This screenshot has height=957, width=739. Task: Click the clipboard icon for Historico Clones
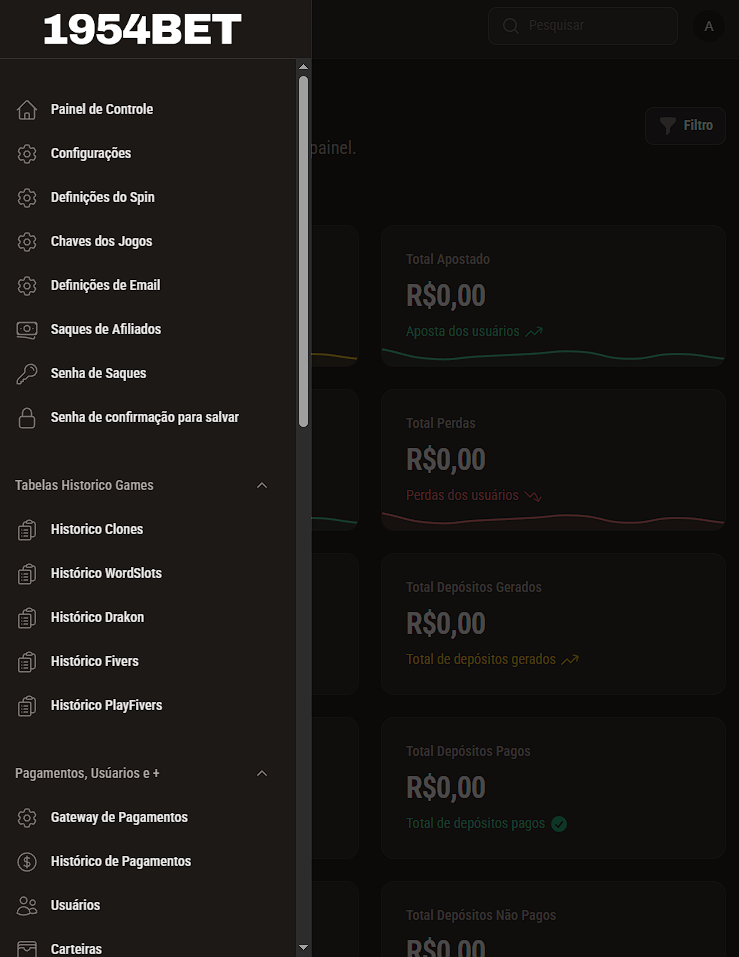pos(27,529)
